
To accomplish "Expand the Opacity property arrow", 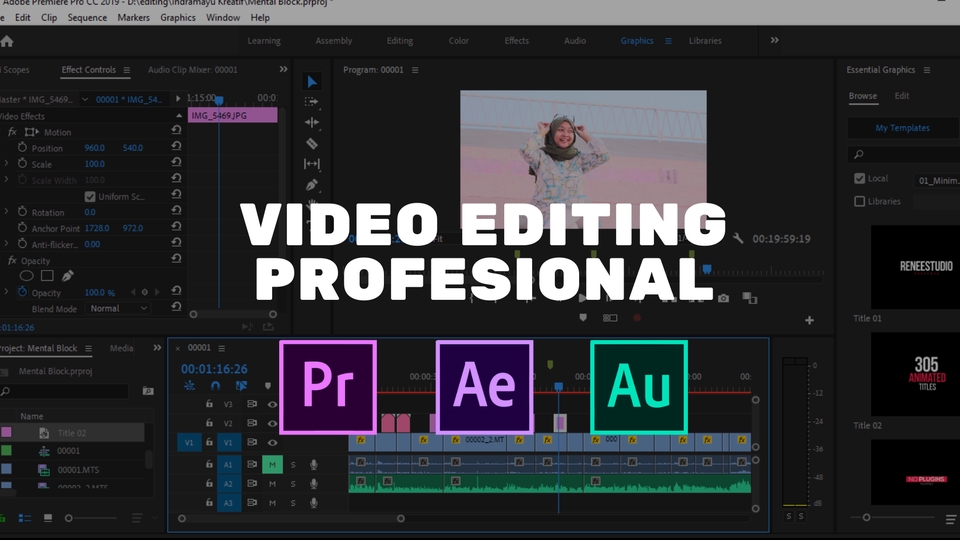I will (7, 292).
